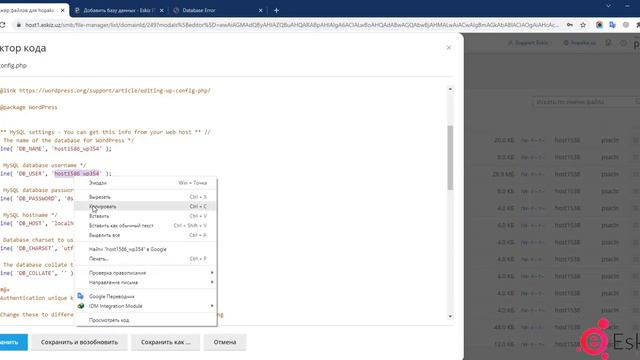Close the code editor dialog
This screenshot has width=640, height=360.
[449, 48]
